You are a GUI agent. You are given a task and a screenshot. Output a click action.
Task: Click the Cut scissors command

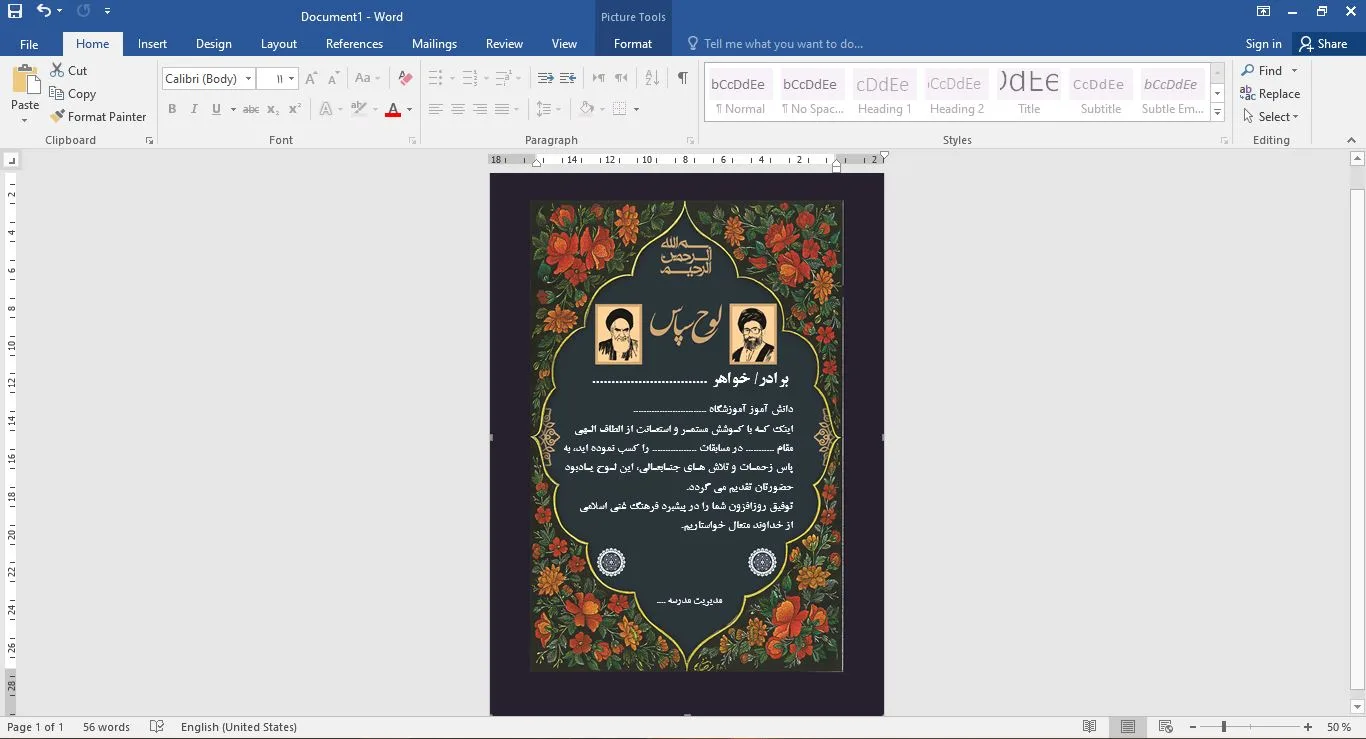click(69, 71)
